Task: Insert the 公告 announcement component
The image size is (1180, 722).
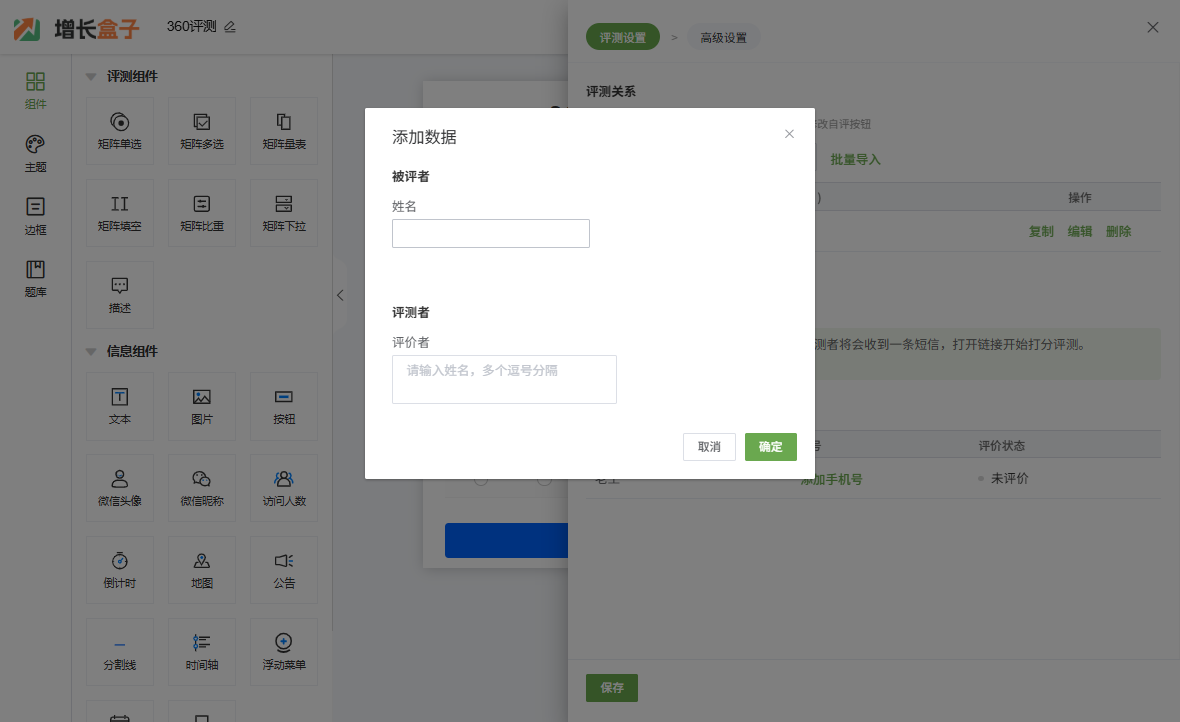Action: tap(284, 570)
